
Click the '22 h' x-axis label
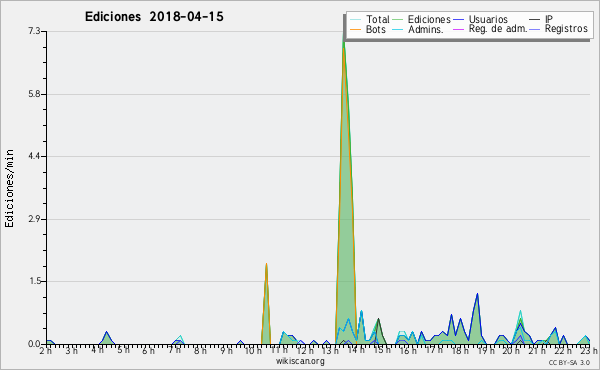[564, 350]
